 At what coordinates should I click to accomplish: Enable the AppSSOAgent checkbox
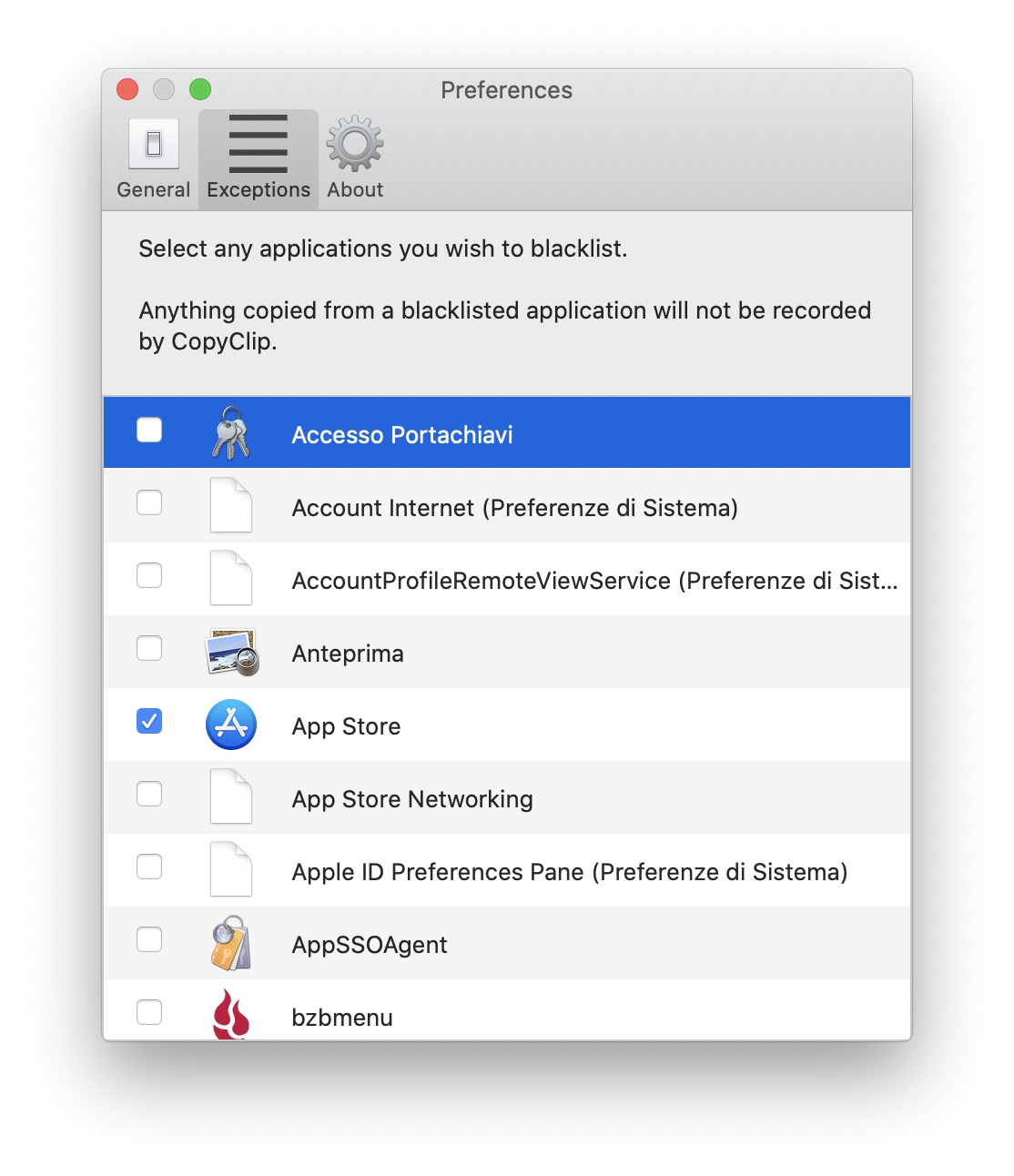point(149,939)
